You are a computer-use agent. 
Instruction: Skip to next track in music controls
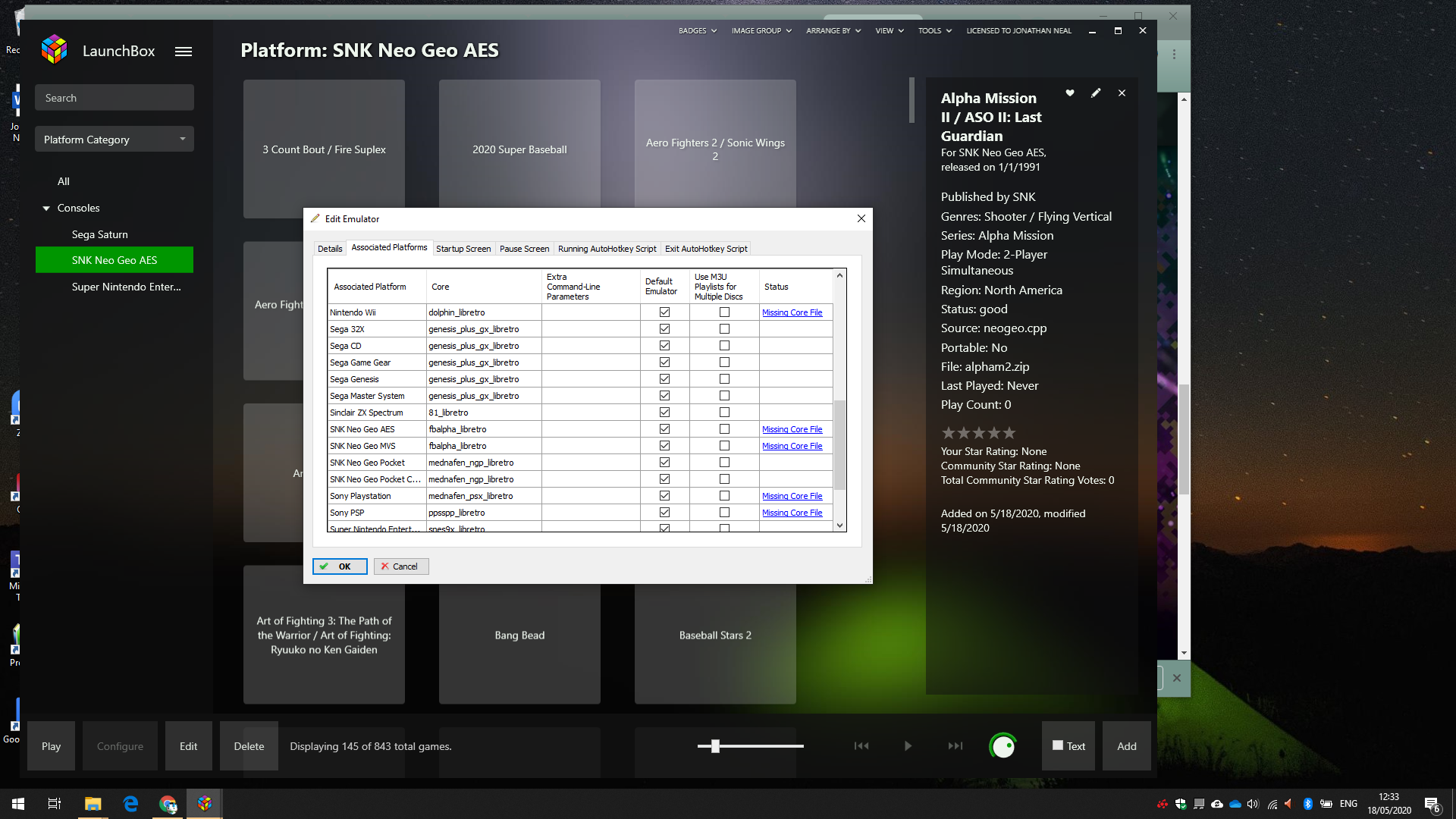tap(955, 746)
